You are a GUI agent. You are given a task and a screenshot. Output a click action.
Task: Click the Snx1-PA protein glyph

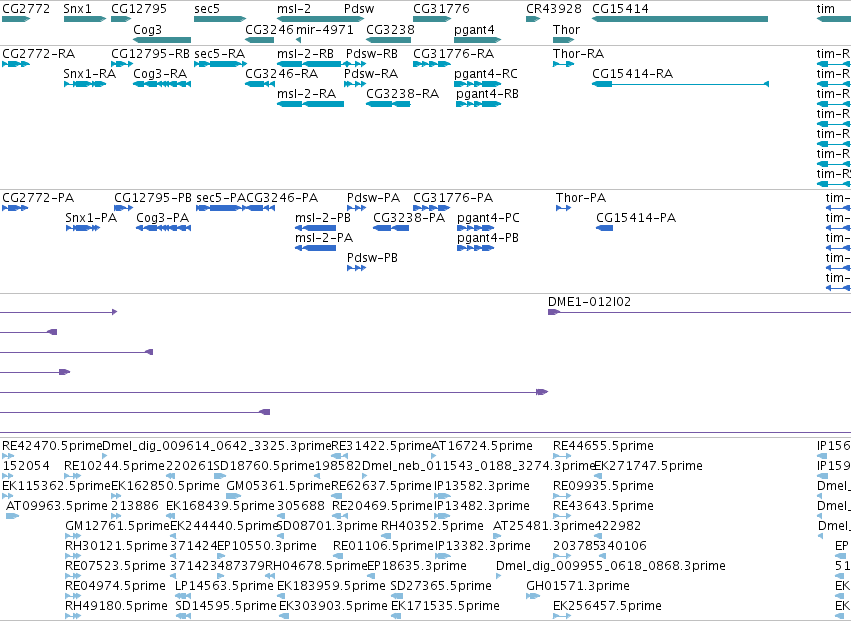pos(82,228)
